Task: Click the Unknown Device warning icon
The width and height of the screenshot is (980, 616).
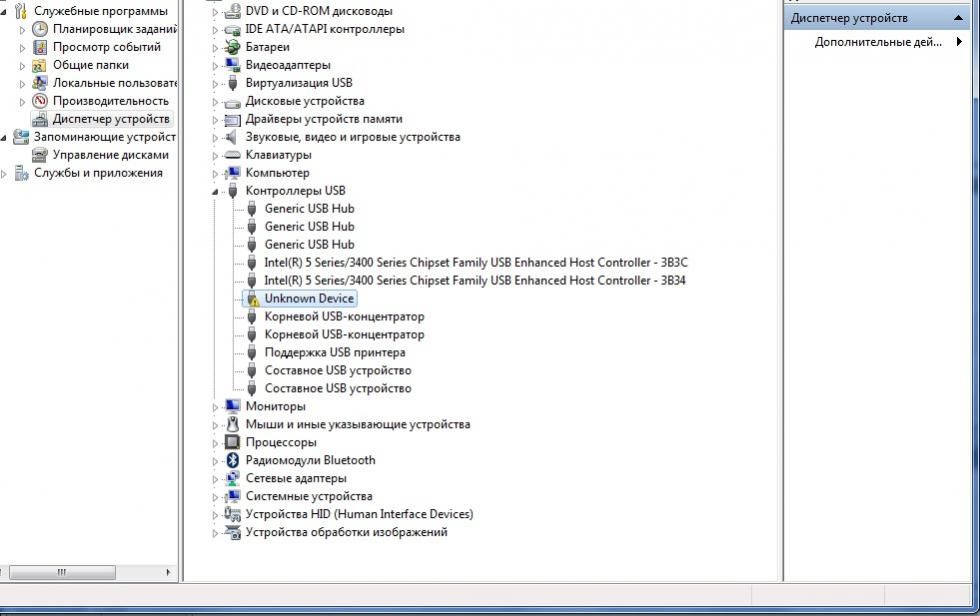Action: (252, 299)
